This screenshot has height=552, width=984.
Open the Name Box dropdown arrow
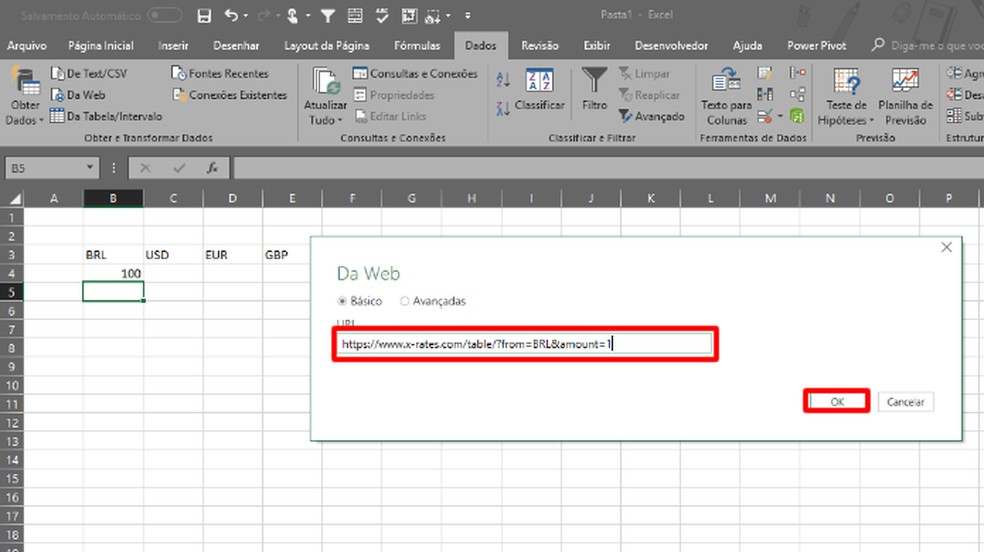tap(90, 167)
